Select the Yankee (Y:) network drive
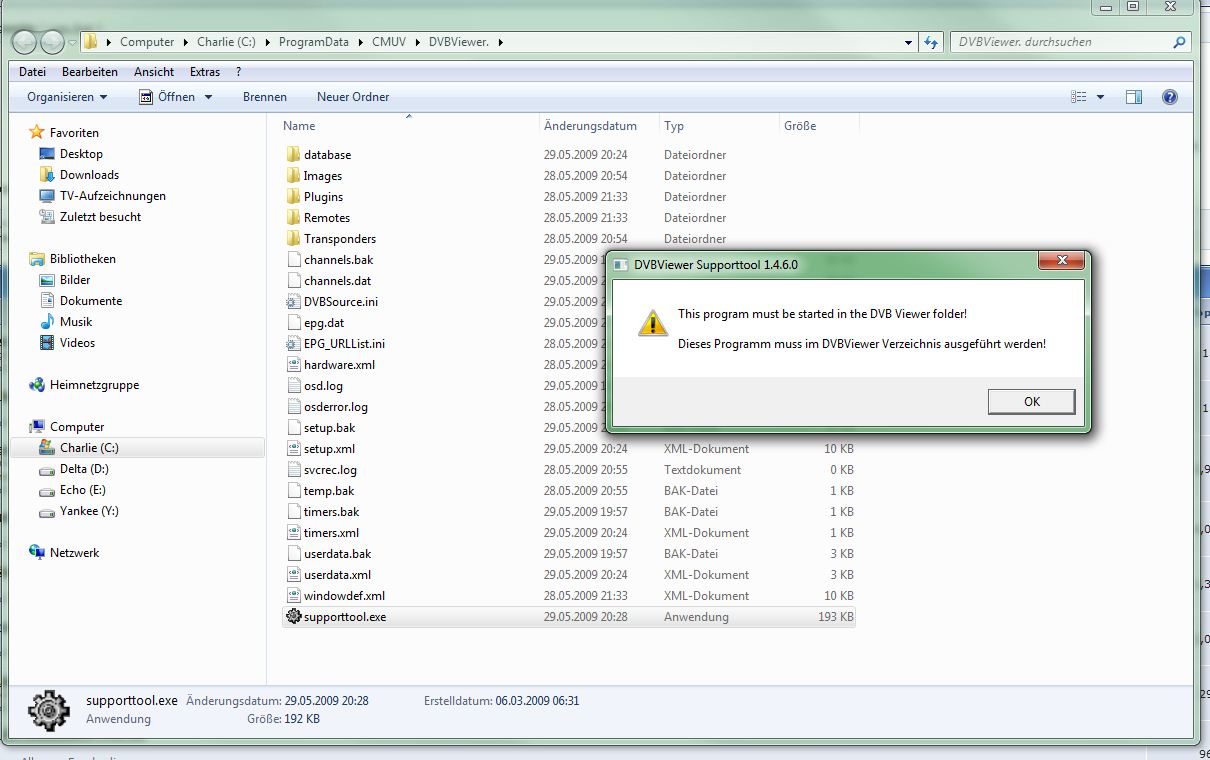Viewport: 1210px width, 760px height. click(89, 511)
